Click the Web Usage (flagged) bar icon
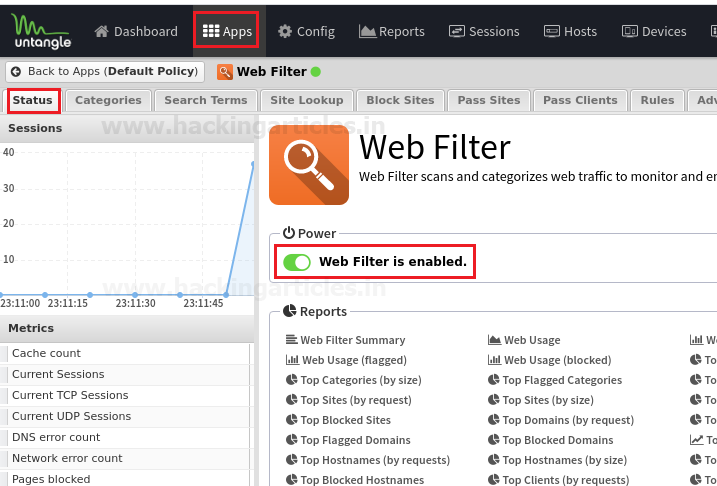Viewport: 717px width, 486px height. (x=292, y=359)
